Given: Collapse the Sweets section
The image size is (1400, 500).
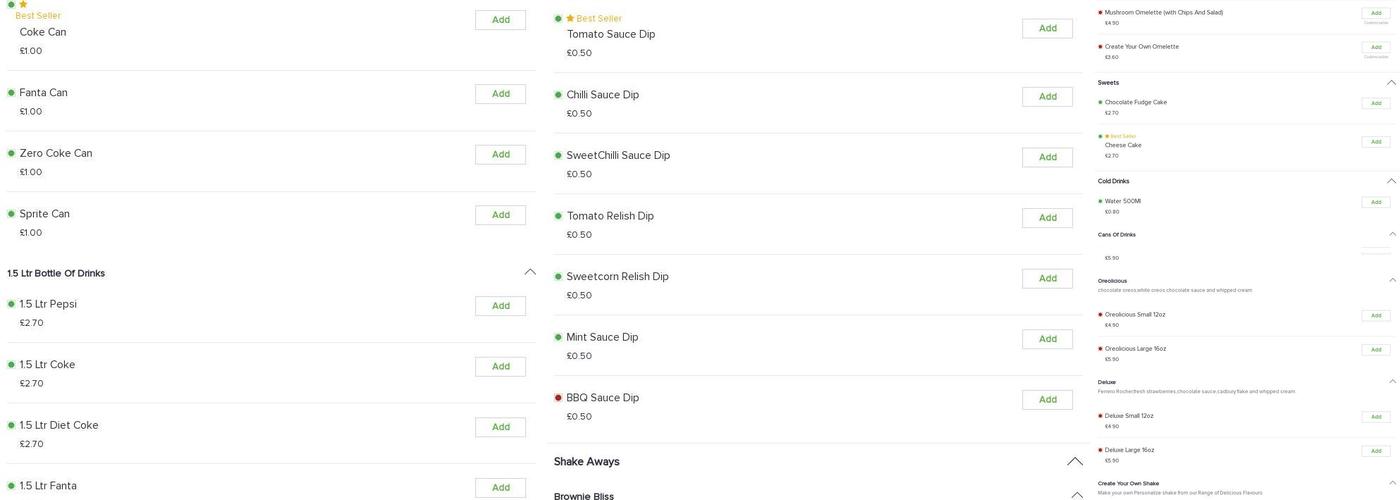Looking at the screenshot, I should pos(1391,82).
